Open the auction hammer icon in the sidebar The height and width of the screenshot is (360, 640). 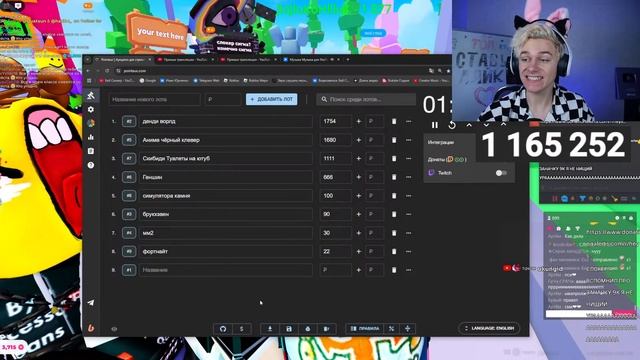(x=91, y=96)
